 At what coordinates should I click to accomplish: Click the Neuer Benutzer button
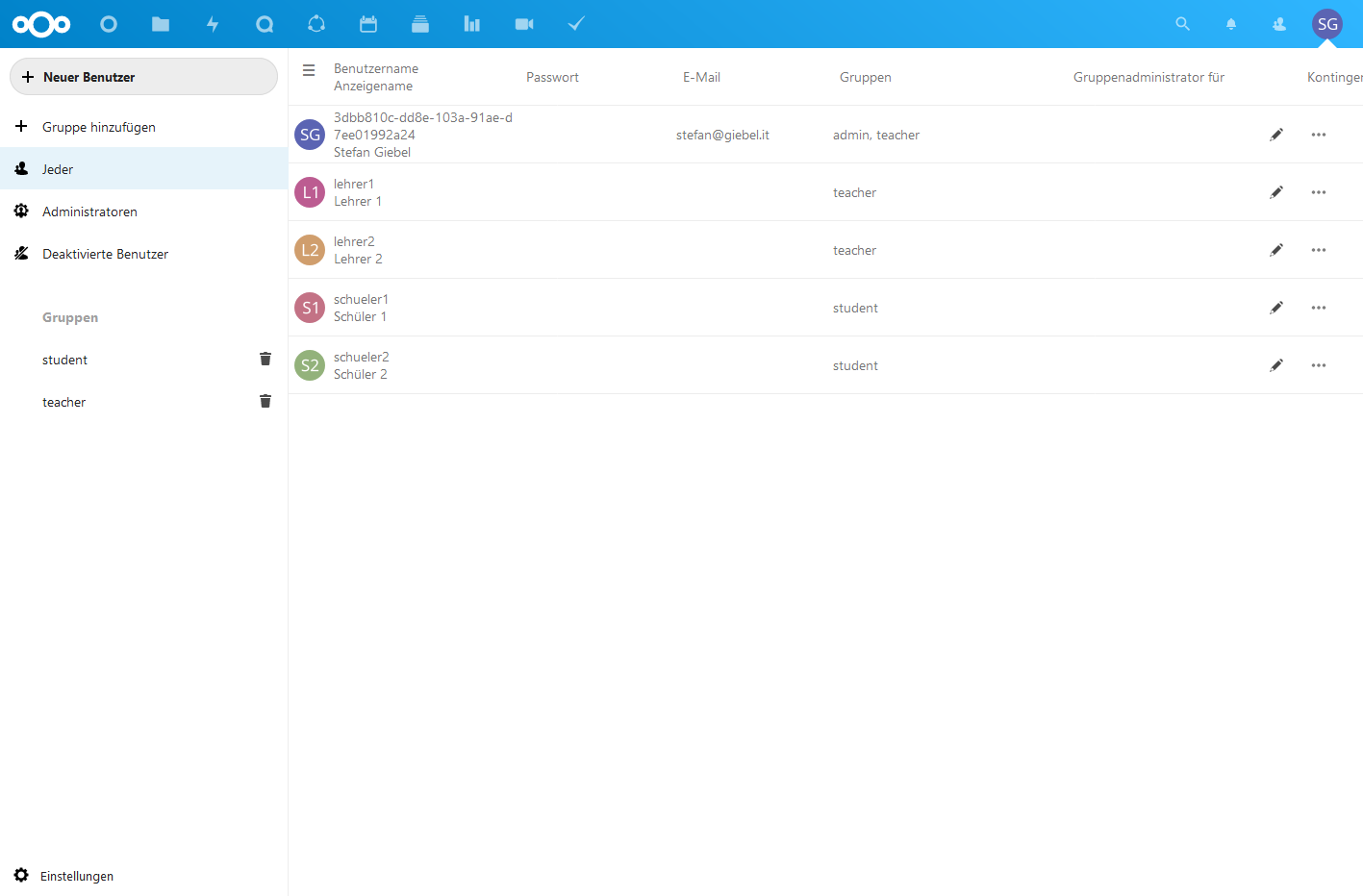click(143, 77)
